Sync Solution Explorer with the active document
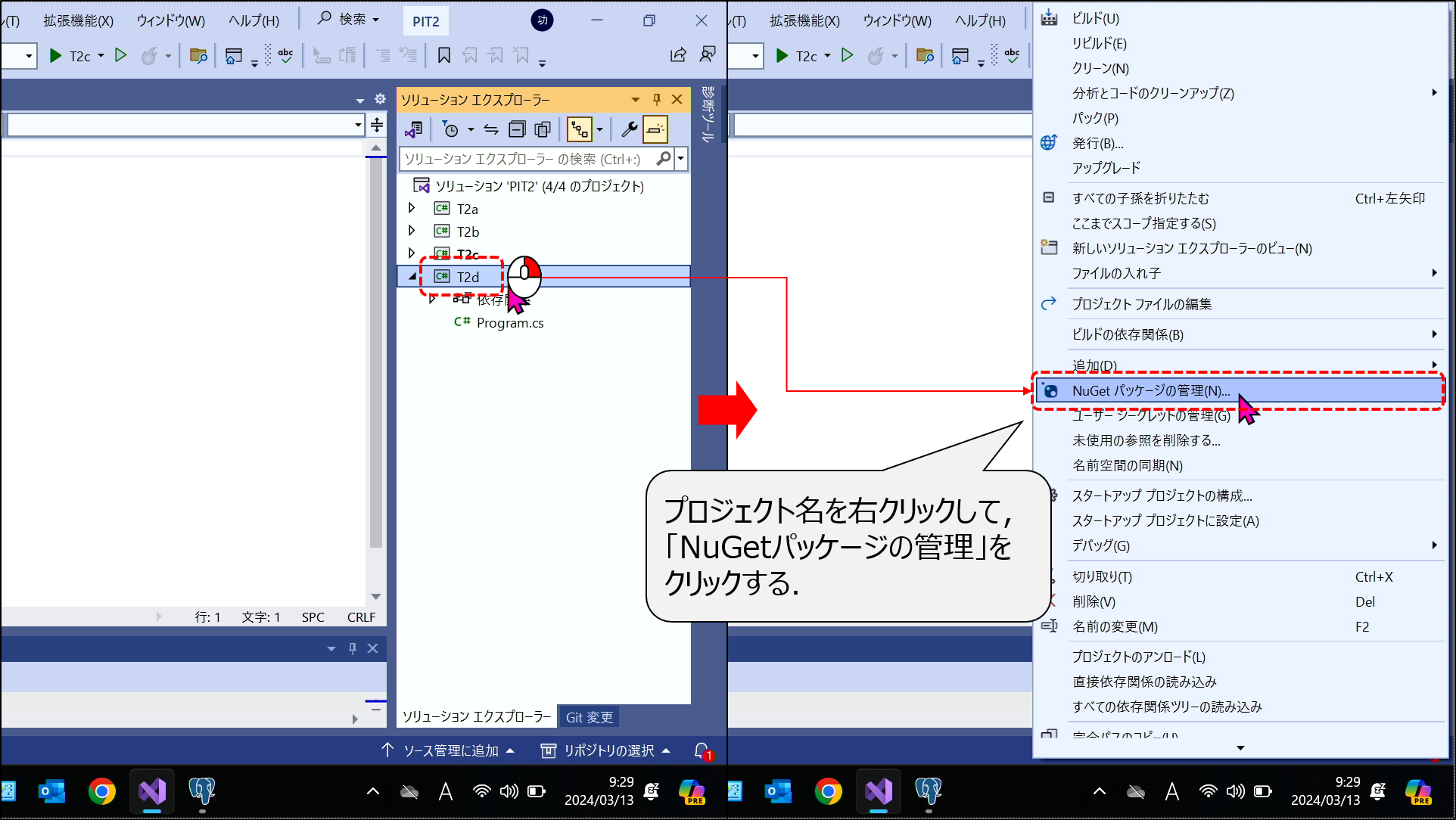This screenshot has width=1456, height=820. click(491, 130)
